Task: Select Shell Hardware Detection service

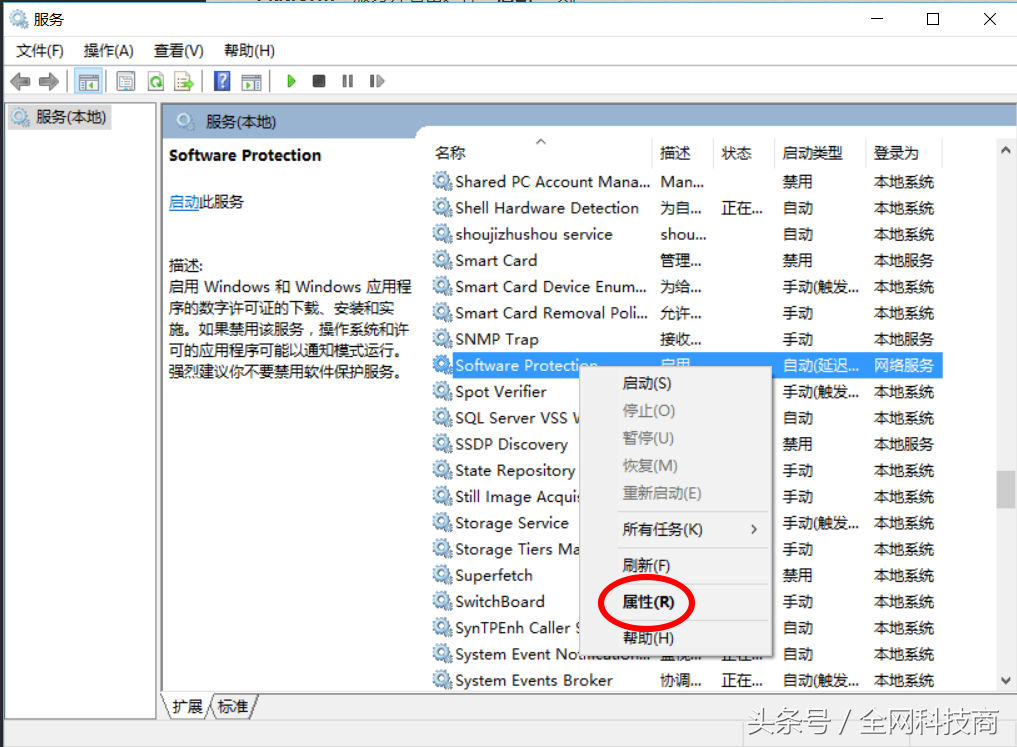Action: [686, 208]
